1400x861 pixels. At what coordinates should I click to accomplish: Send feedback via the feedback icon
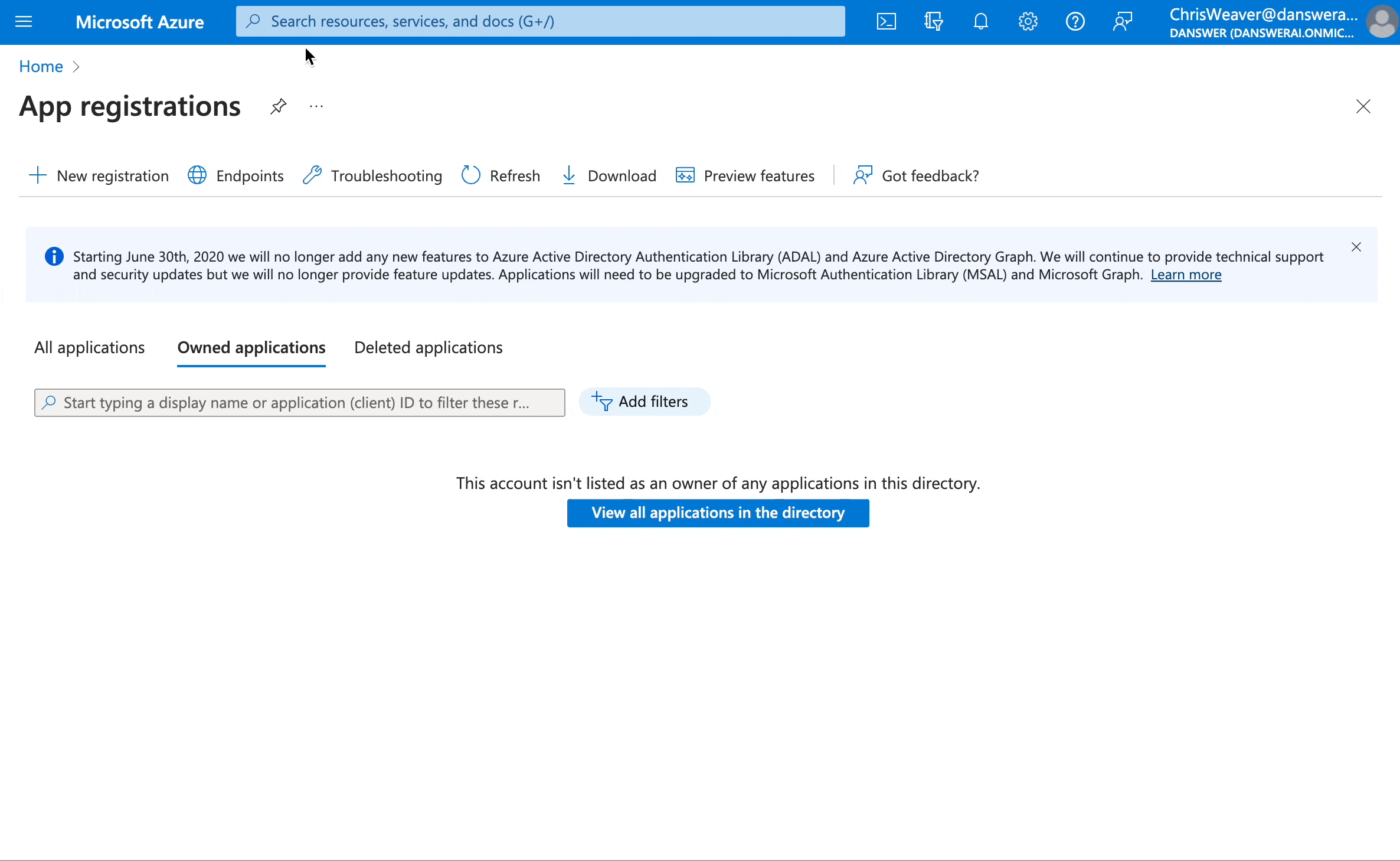[x=1122, y=21]
